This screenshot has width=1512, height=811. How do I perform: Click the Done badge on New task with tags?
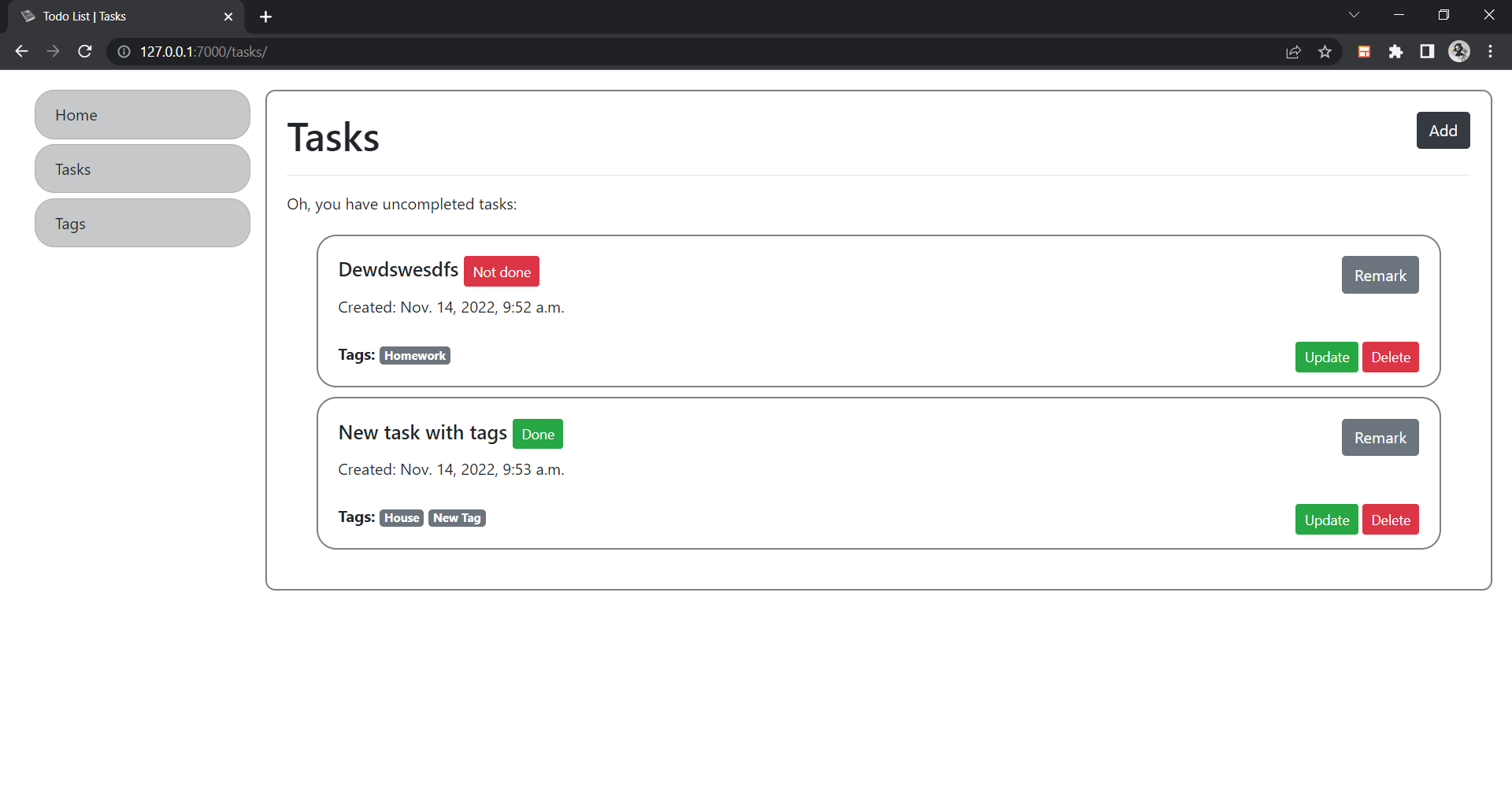pos(537,434)
